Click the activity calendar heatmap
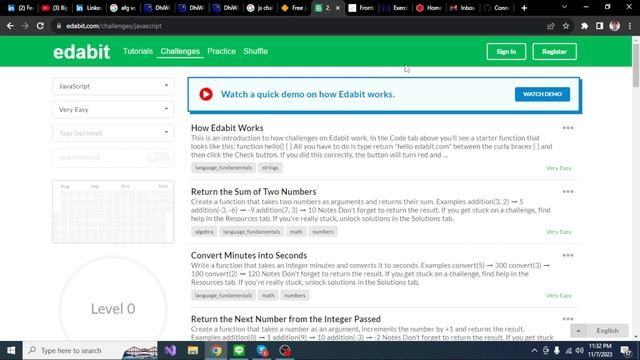Image resolution: width=640 pixels, height=360 pixels. click(x=113, y=212)
